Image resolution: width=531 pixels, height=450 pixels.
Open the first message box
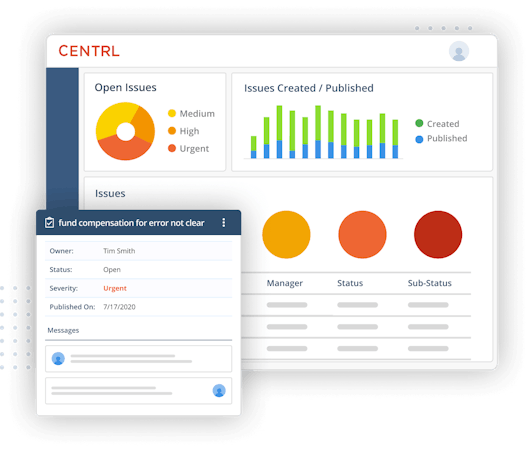tap(139, 359)
